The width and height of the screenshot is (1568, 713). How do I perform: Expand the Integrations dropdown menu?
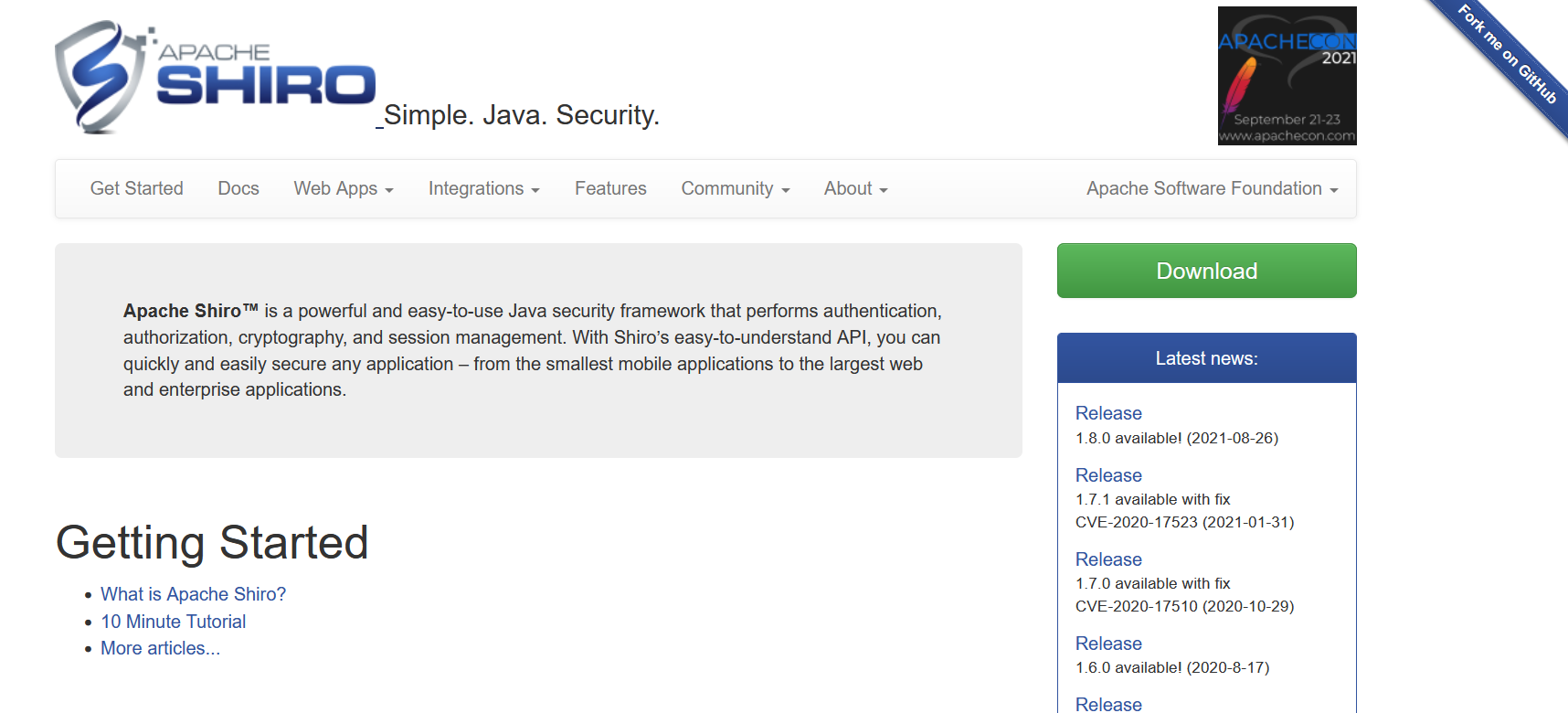(483, 189)
